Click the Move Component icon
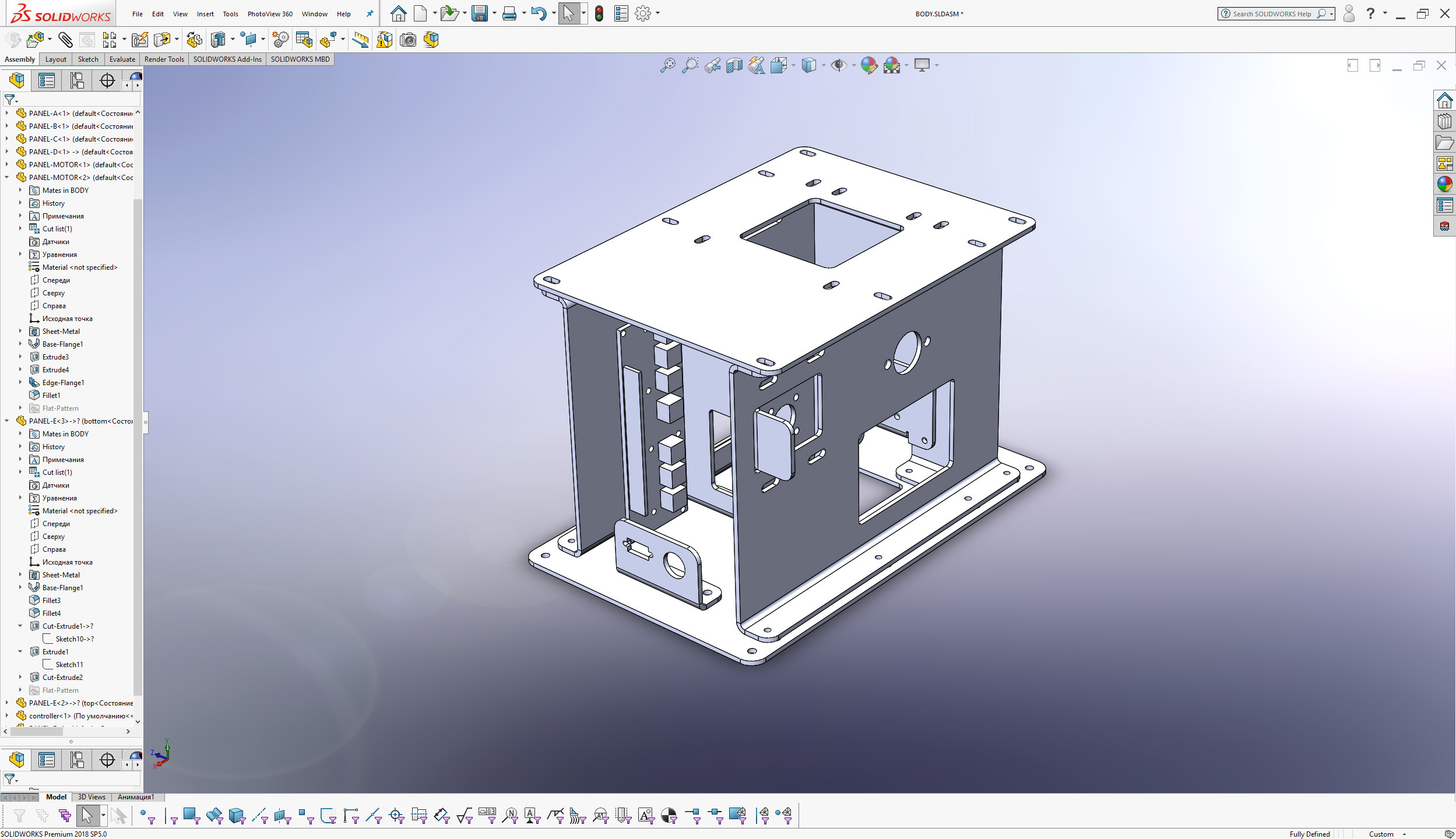1456x839 pixels. pyautogui.click(x=161, y=40)
